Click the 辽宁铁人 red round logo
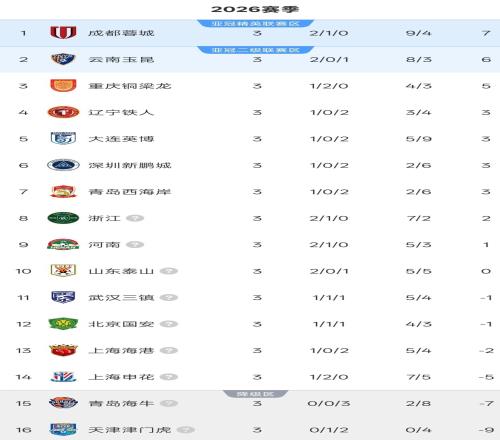The height and width of the screenshot is (440, 500). pos(63,112)
